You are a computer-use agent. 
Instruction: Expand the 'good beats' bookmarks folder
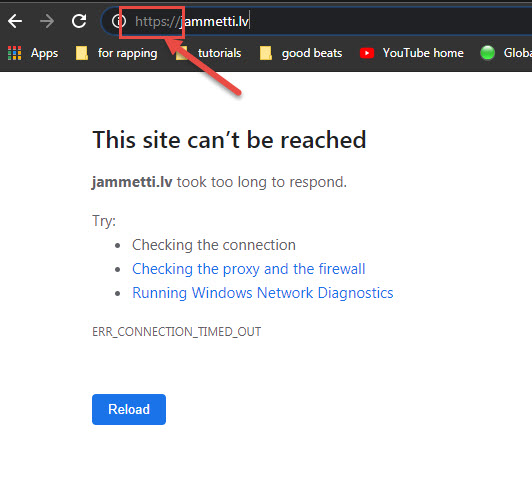click(x=301, y=53)
